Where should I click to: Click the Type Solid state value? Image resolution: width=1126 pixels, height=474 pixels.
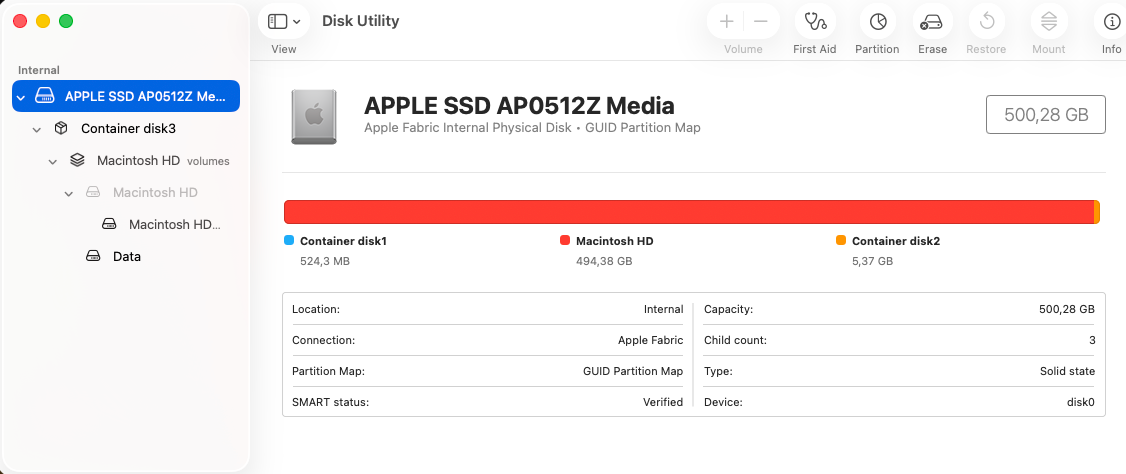tap(1067, 371)
